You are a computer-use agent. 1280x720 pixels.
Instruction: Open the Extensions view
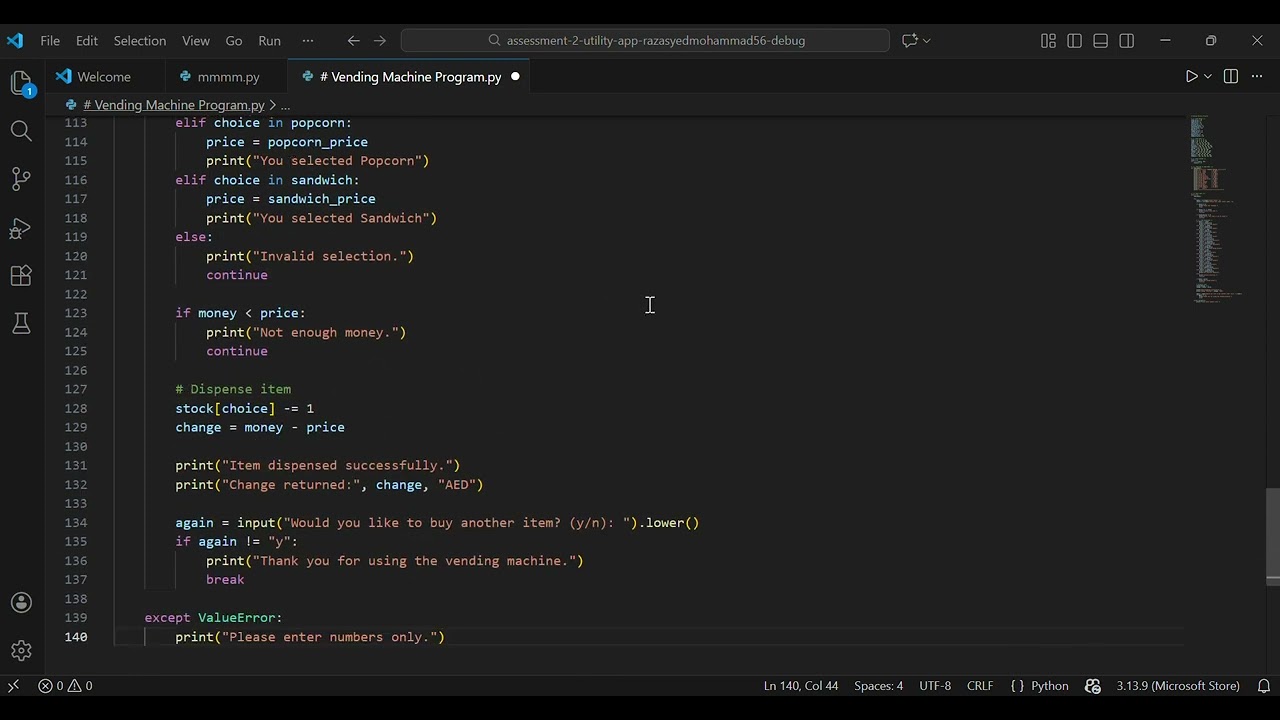[21, 276]
